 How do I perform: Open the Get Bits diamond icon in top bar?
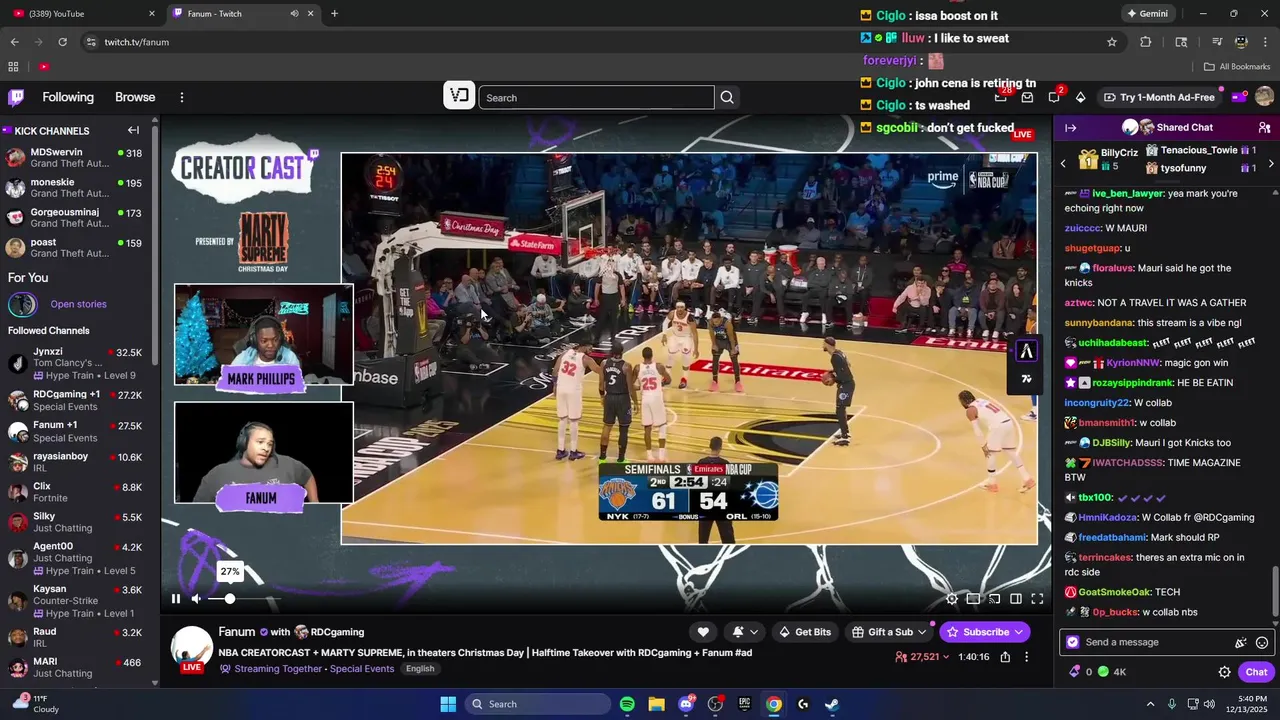click(x=1080, y=97)
